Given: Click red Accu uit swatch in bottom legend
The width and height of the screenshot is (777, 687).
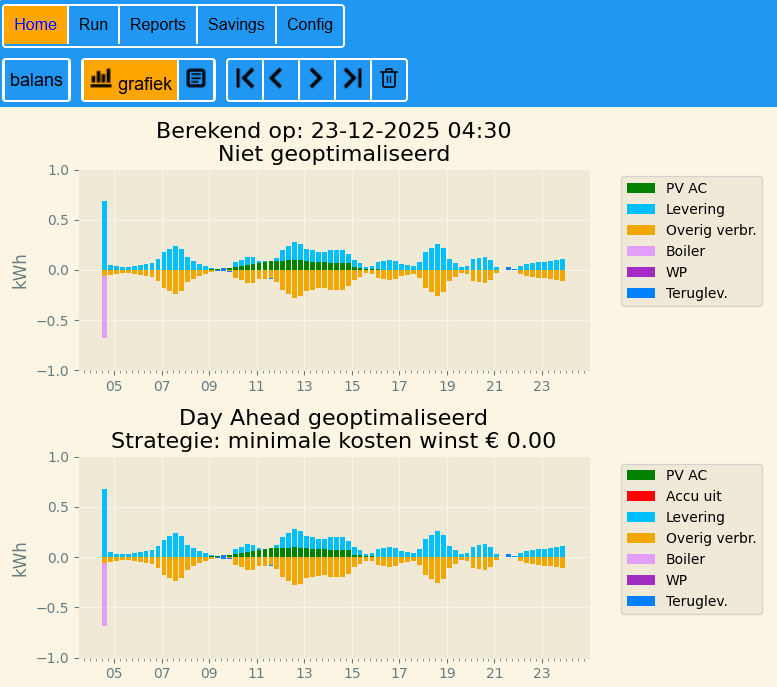Looking at the screenshot, I should point(641,496).
